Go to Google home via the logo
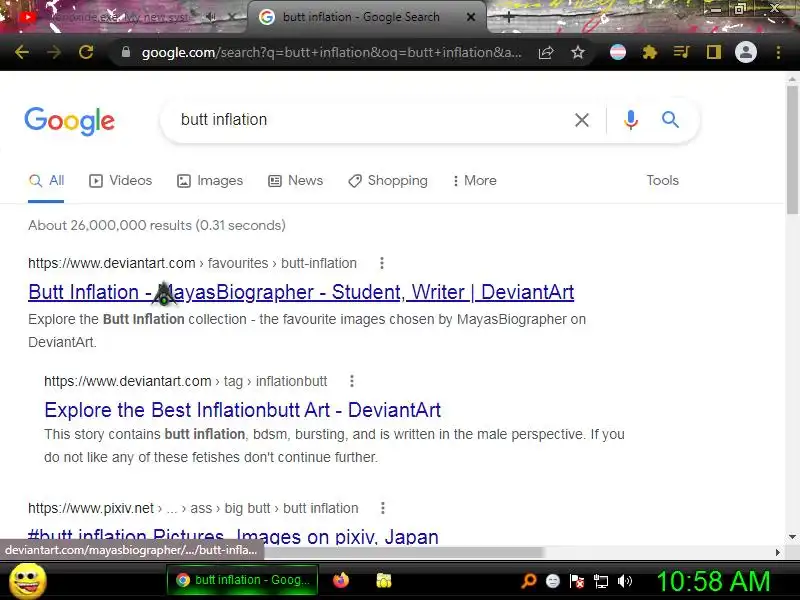800x600 pixels. [69, 121]
